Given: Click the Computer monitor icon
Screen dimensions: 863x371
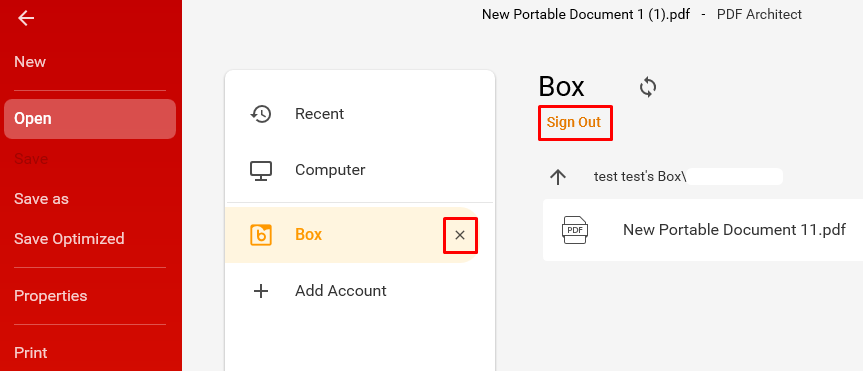Looking at the screenshot, I should click(x=260, y=170).
